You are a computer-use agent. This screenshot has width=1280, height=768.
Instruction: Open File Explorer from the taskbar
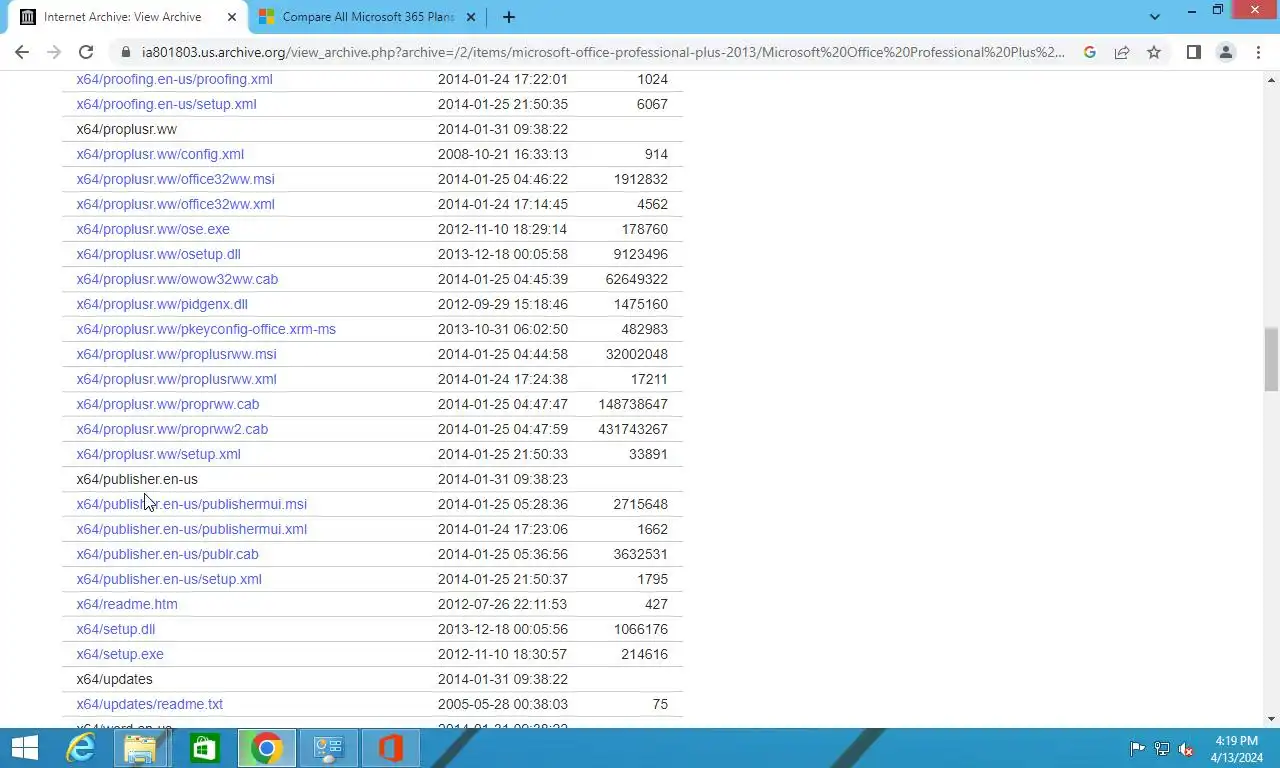click(141, 748)
